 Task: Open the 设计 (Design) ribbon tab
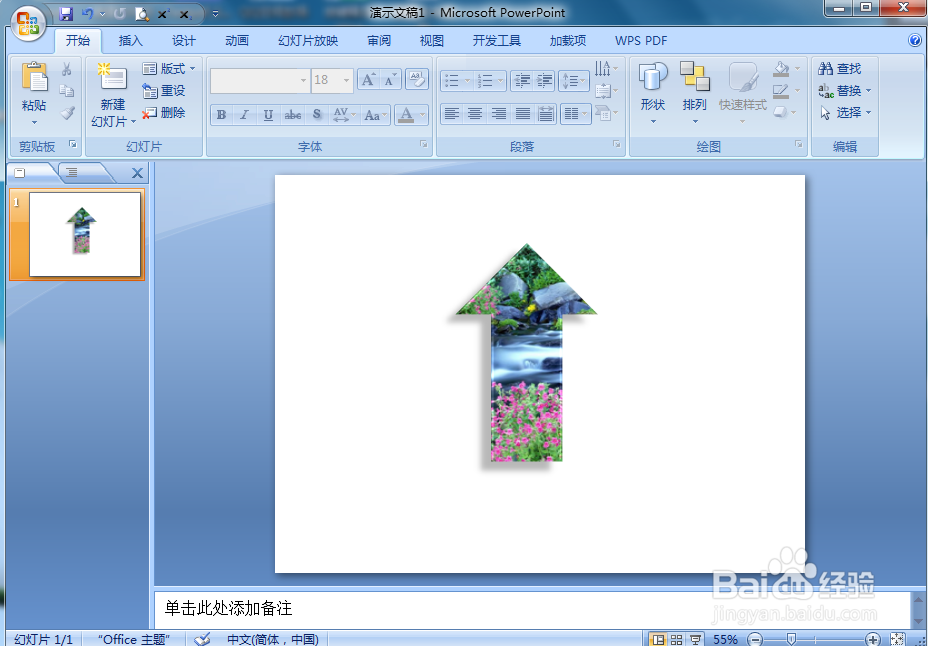click(183, 41)
